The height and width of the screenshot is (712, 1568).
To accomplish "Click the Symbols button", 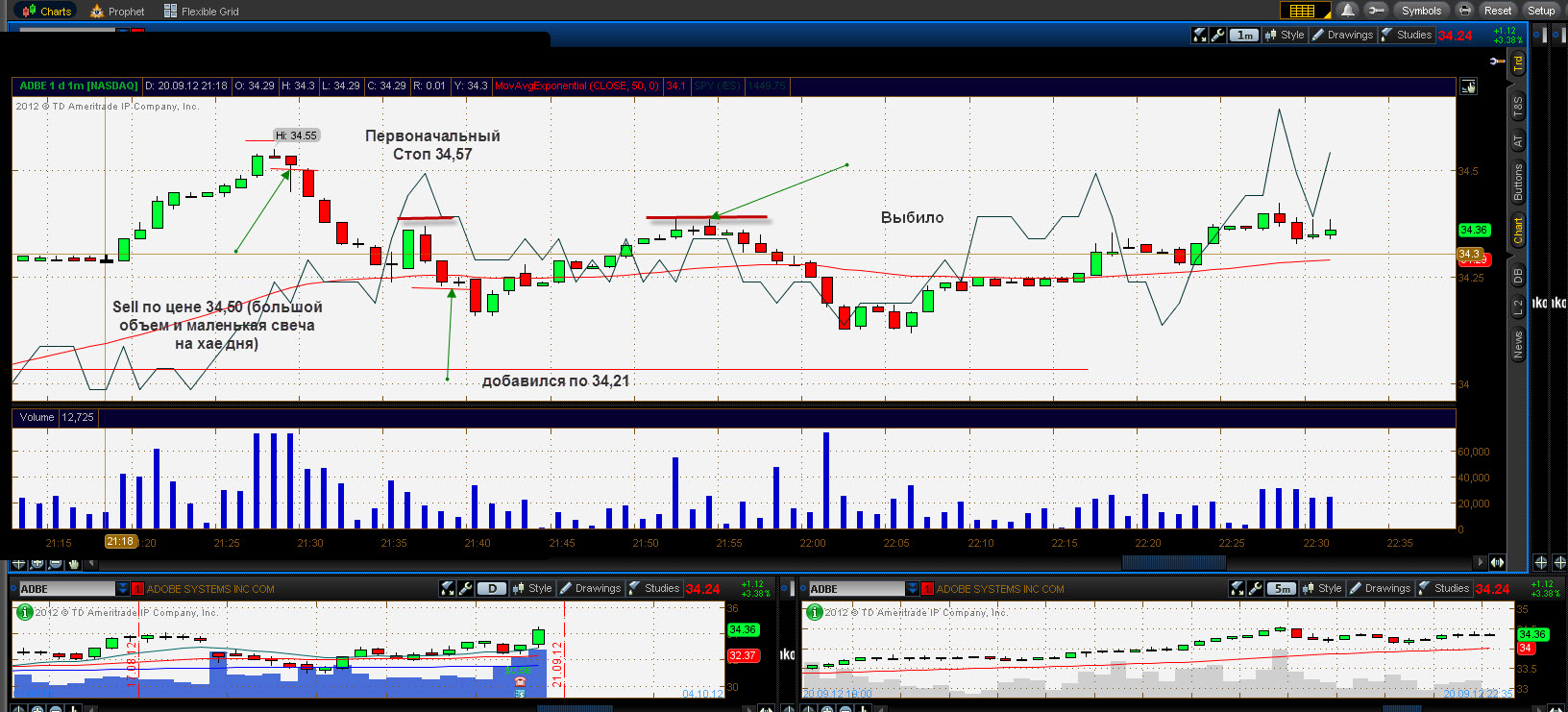I will 1420,11.
